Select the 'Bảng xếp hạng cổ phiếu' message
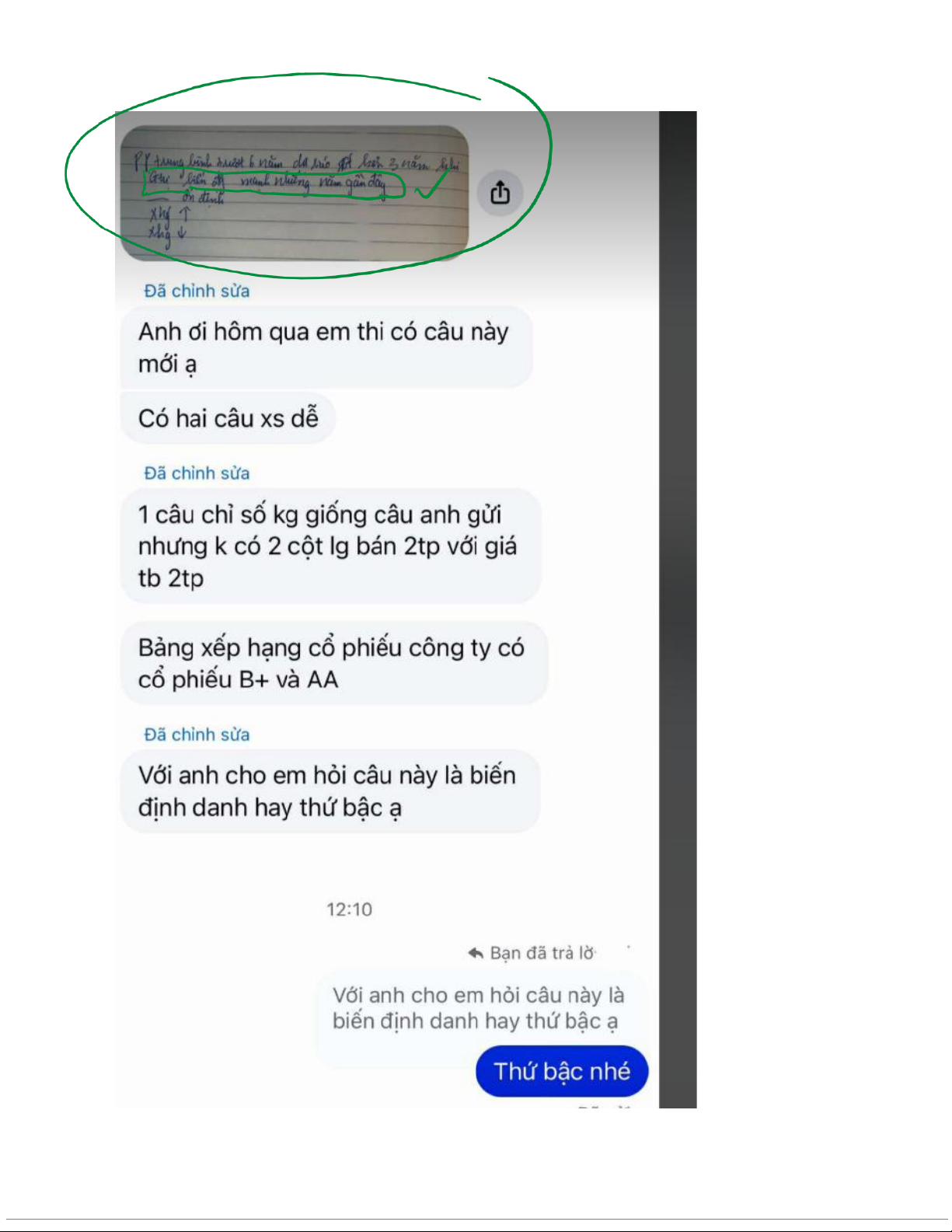The image size is (952, 1232). click(x=334, y=663)
